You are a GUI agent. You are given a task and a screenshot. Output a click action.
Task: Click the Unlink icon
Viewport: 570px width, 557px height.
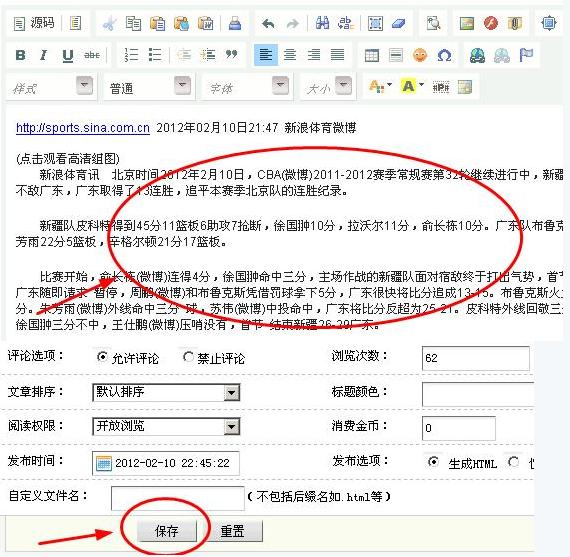coord(502,56)
